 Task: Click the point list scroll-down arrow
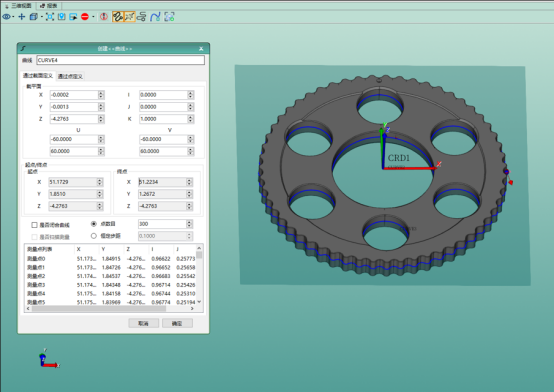(199, 302)
